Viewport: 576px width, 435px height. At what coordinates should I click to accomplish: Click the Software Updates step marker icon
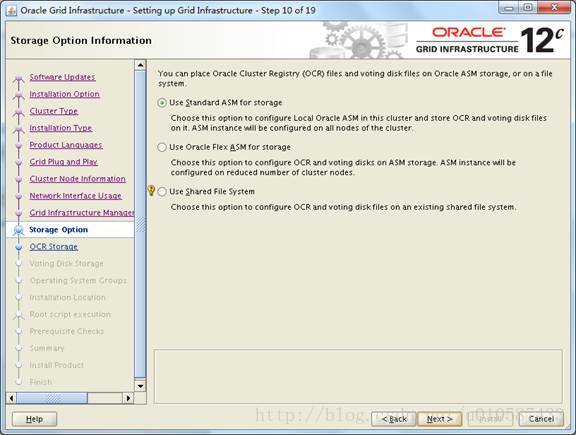[18, 78]
